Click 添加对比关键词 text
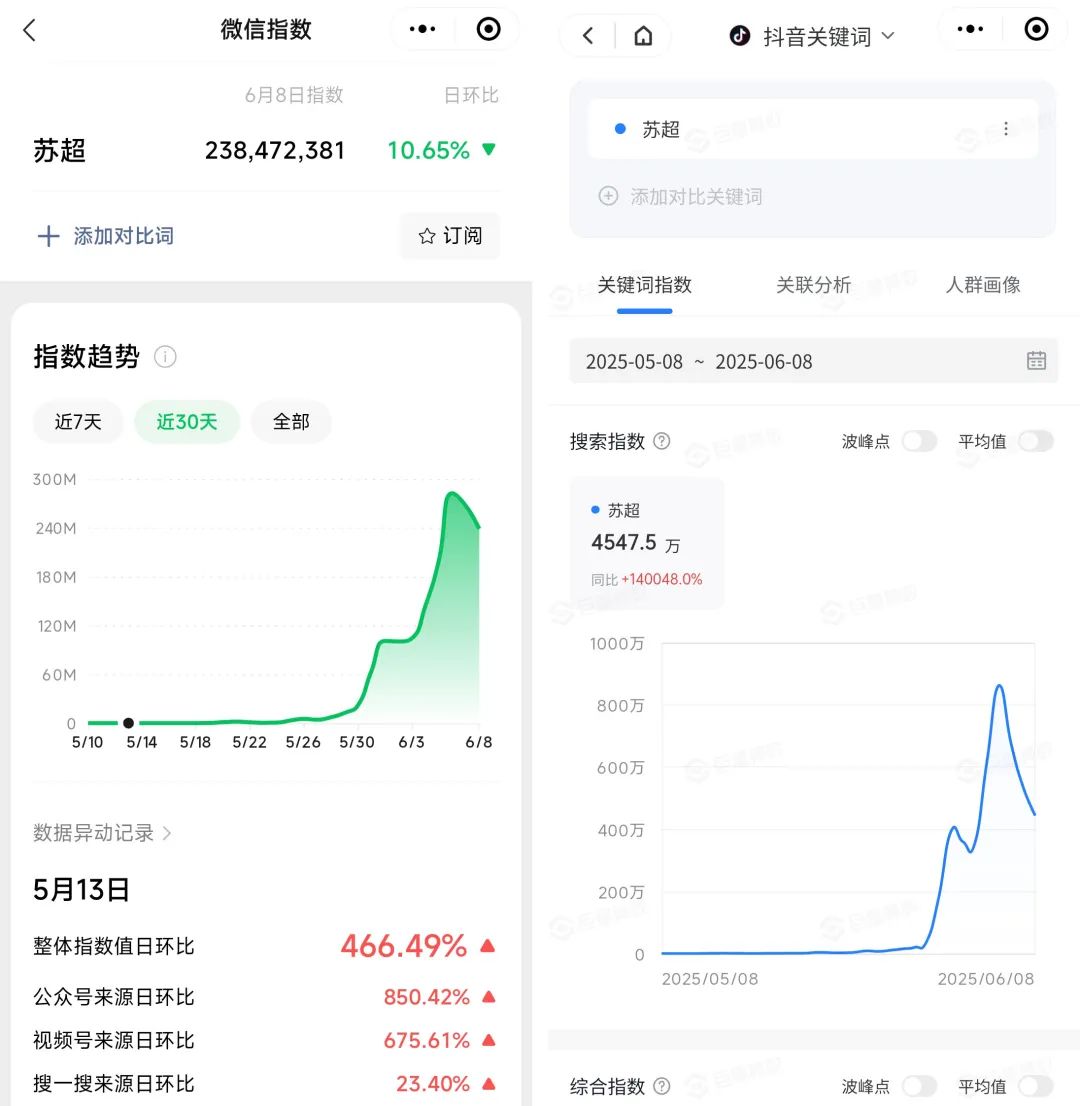Screen dimensions: 1080x1106 [x=696, y=196]
